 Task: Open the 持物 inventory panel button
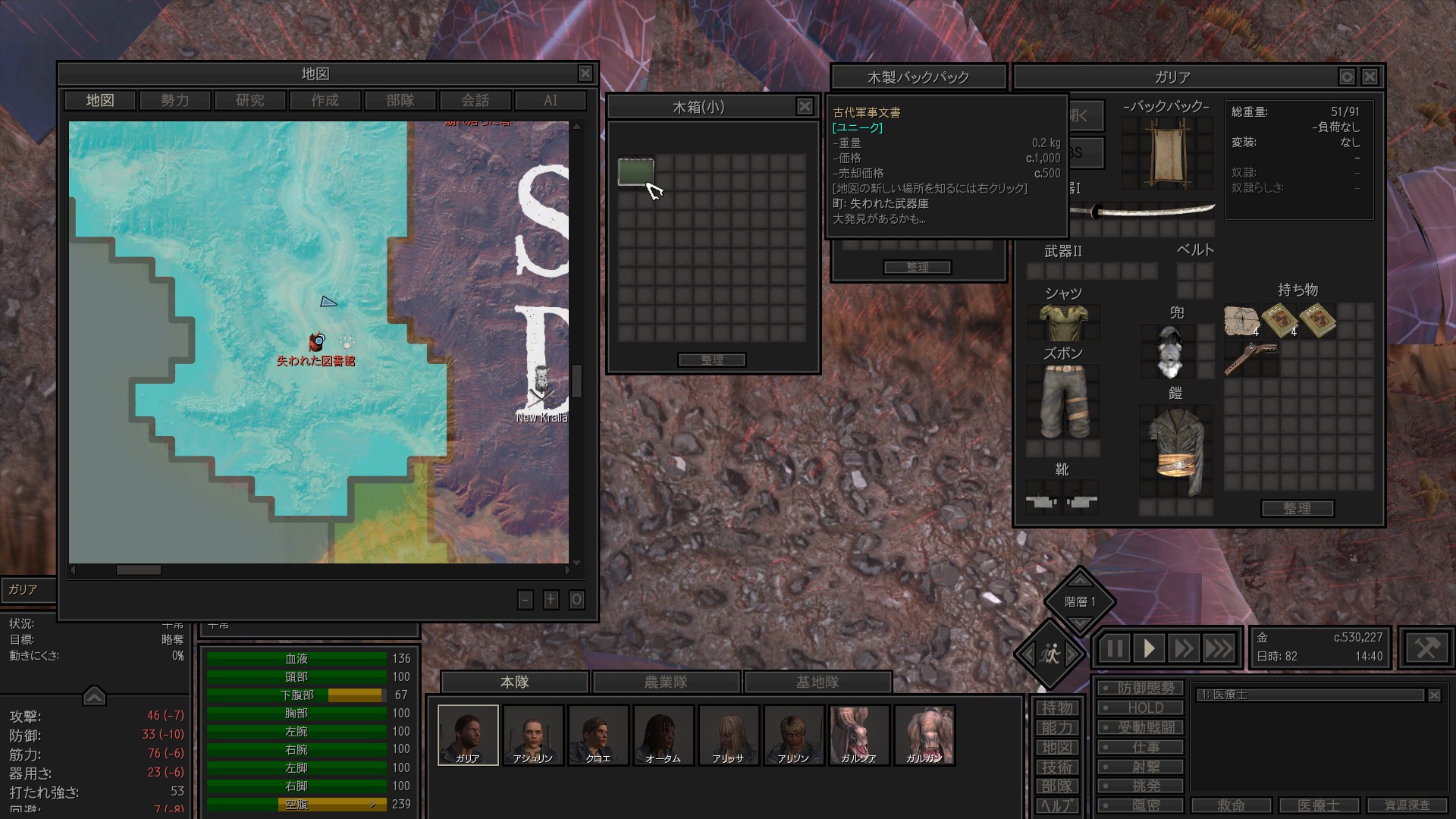1057,708
